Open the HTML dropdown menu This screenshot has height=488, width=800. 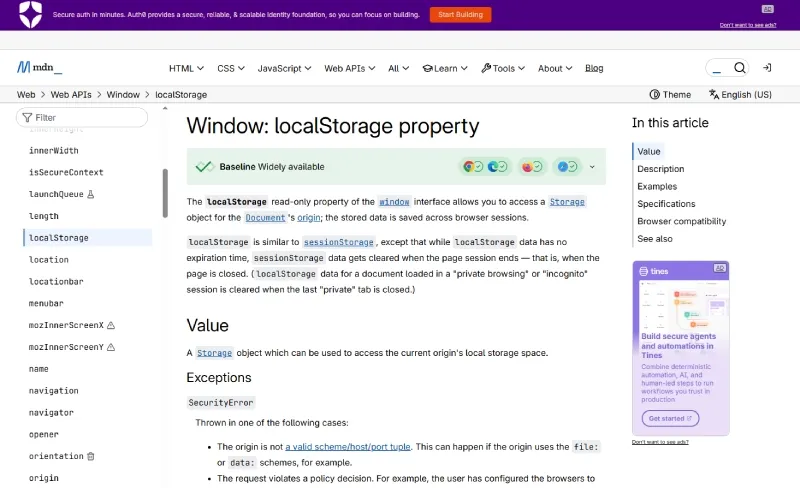pos(186,68)
